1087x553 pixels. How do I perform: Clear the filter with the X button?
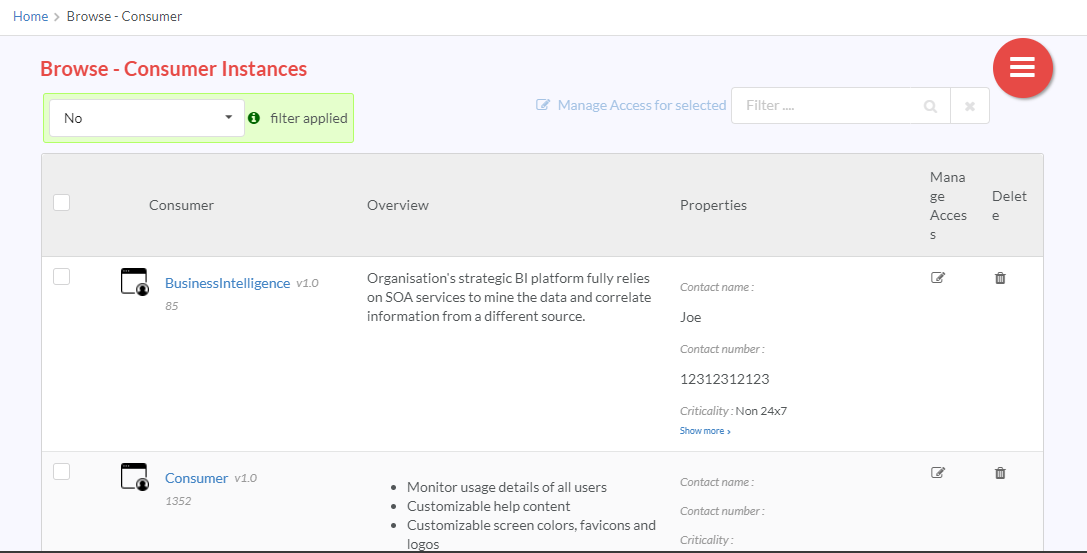point(970,106)
